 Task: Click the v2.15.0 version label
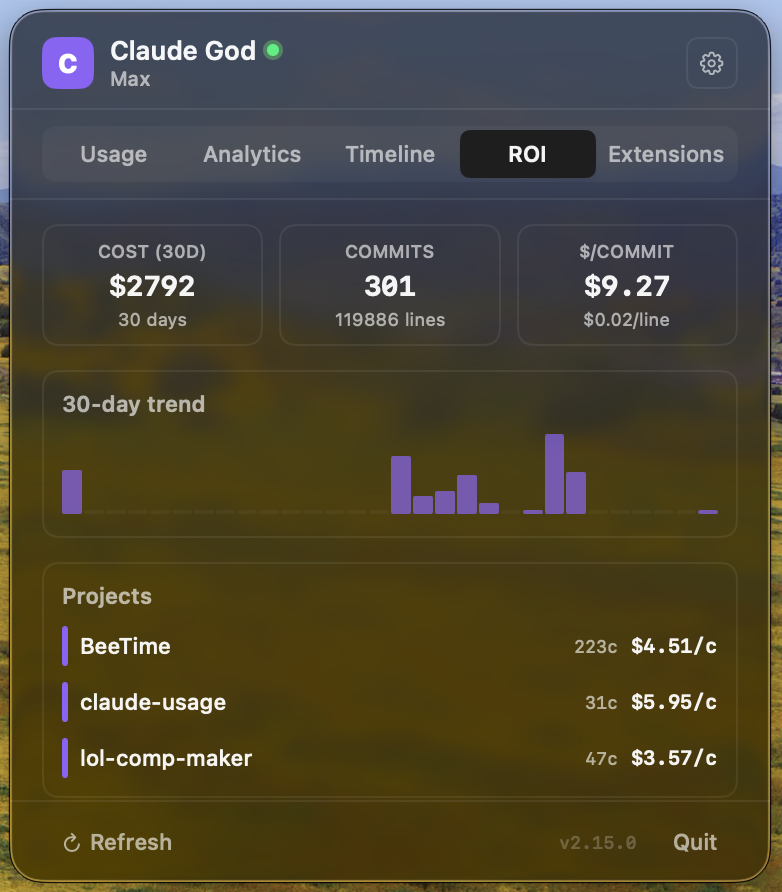pos(597,842)
